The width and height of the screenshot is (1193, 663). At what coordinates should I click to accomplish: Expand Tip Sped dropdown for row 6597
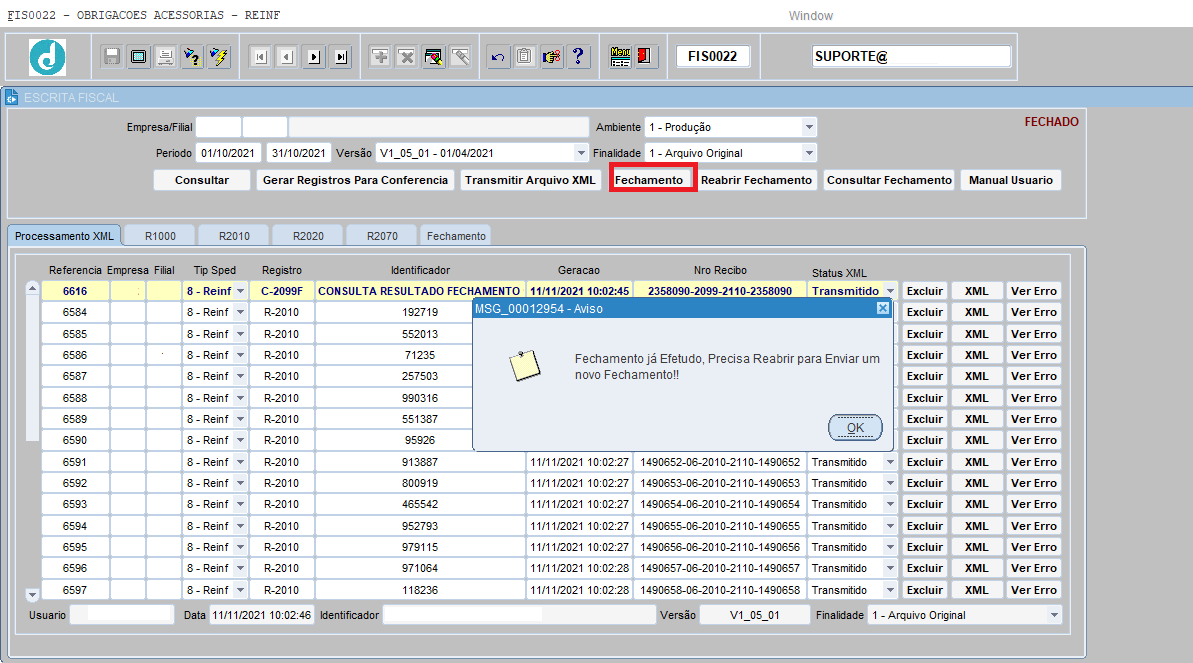coord(240,590)
